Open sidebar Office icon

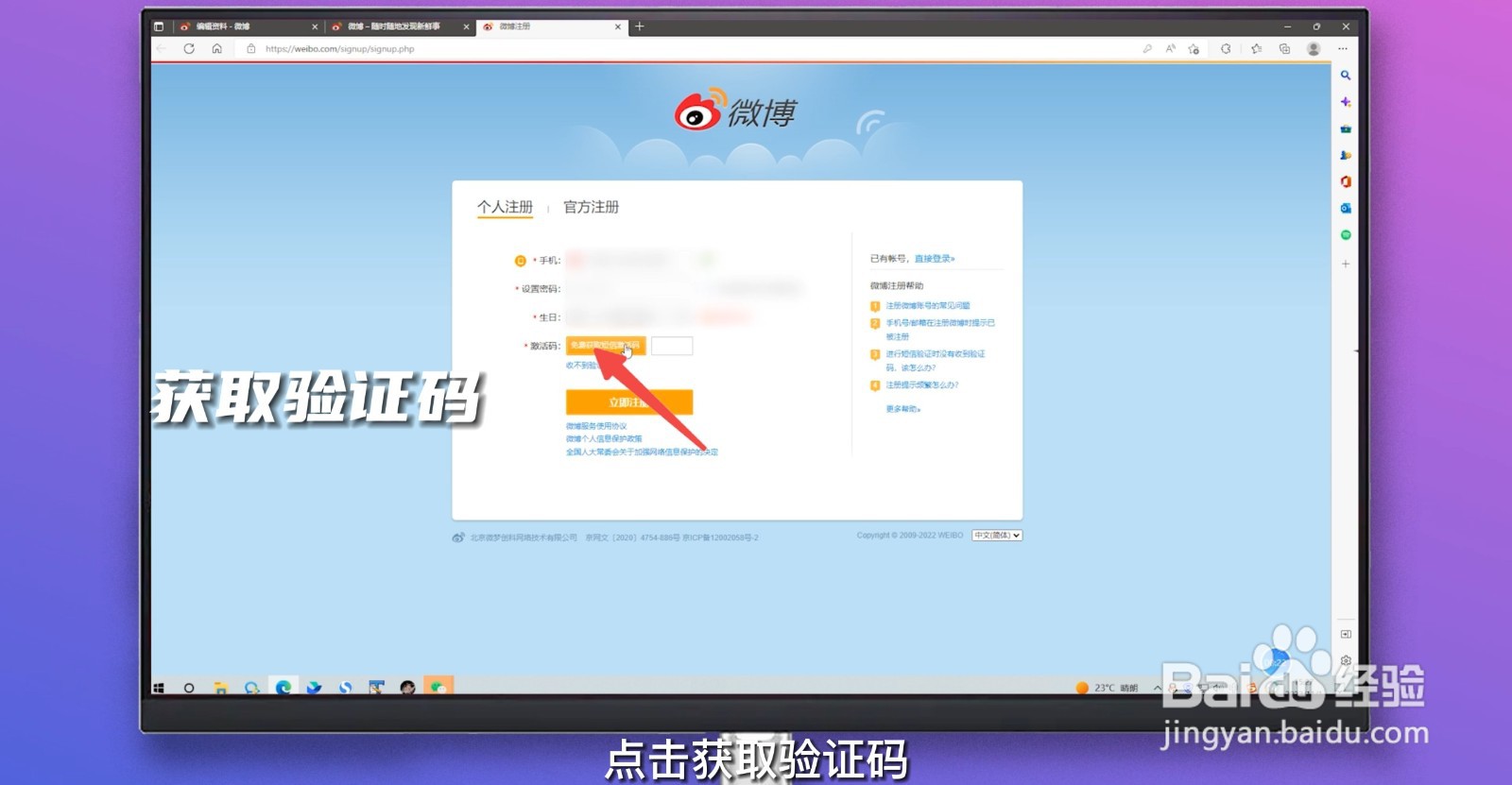tap(1346, 181)
